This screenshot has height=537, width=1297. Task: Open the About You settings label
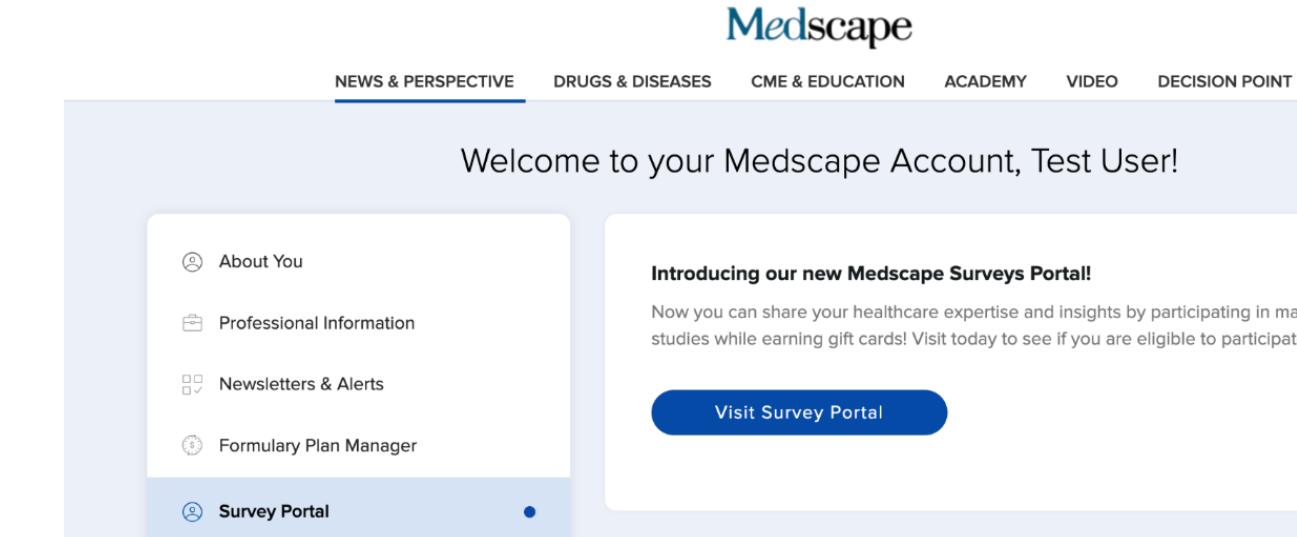click(261, 262)
